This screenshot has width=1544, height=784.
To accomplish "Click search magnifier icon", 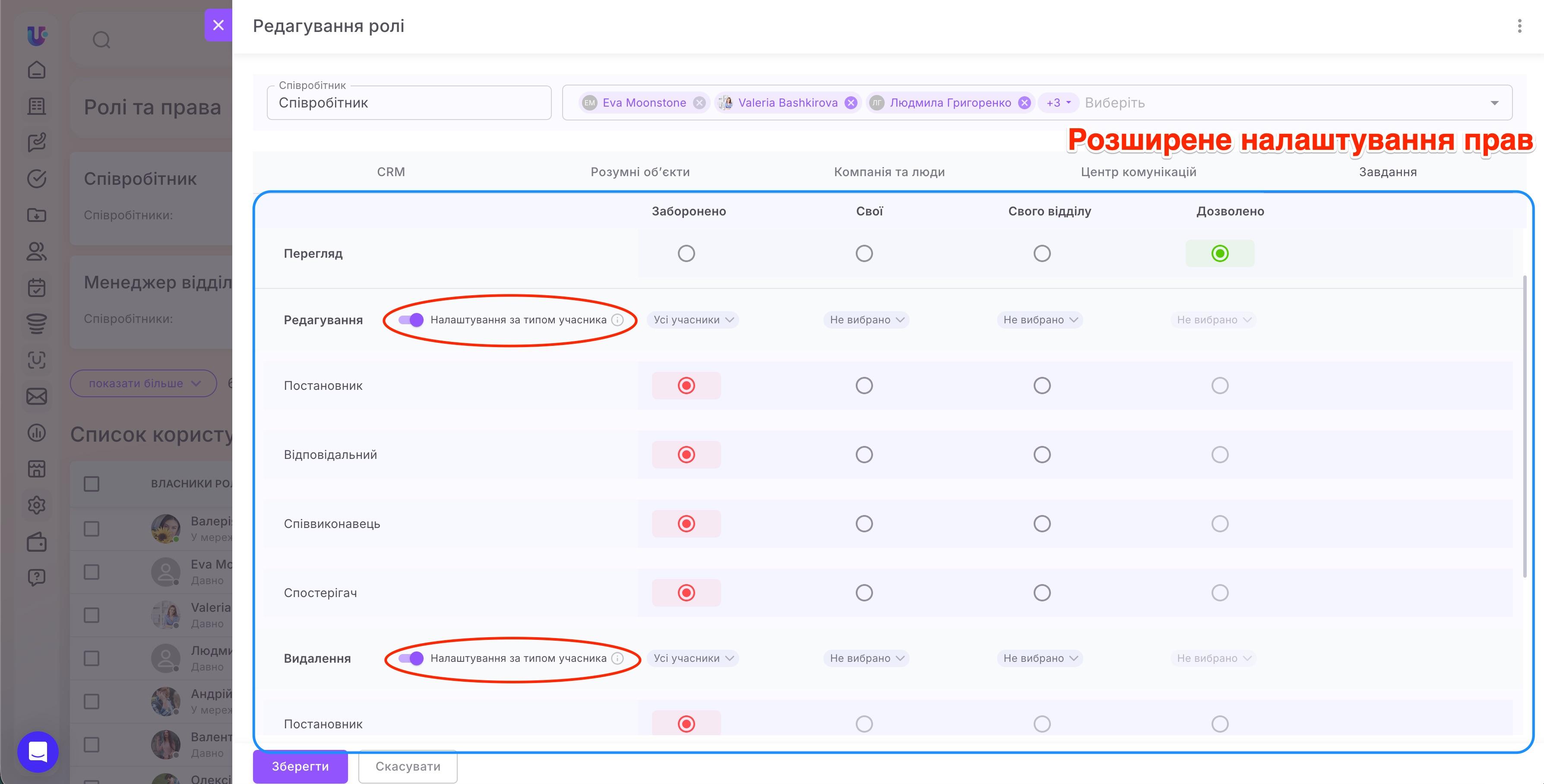I will pos(101,40).
